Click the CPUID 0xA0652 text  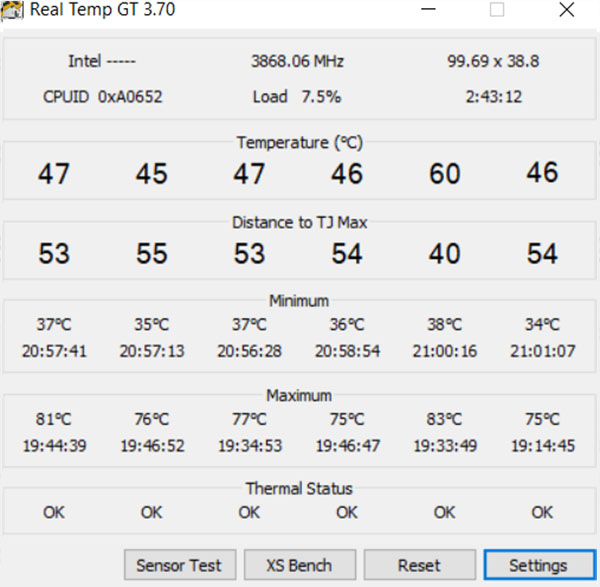tap(102, 97)
